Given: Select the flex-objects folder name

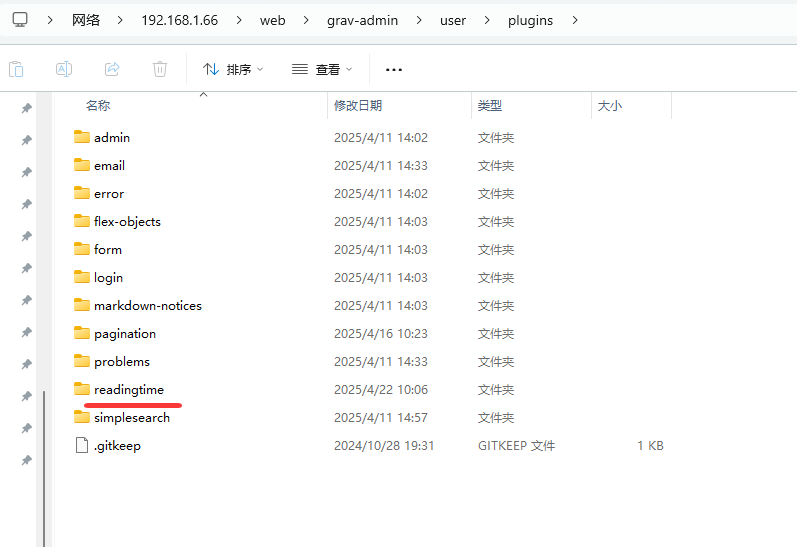Looking at the screenshot, I should [127, 222].
